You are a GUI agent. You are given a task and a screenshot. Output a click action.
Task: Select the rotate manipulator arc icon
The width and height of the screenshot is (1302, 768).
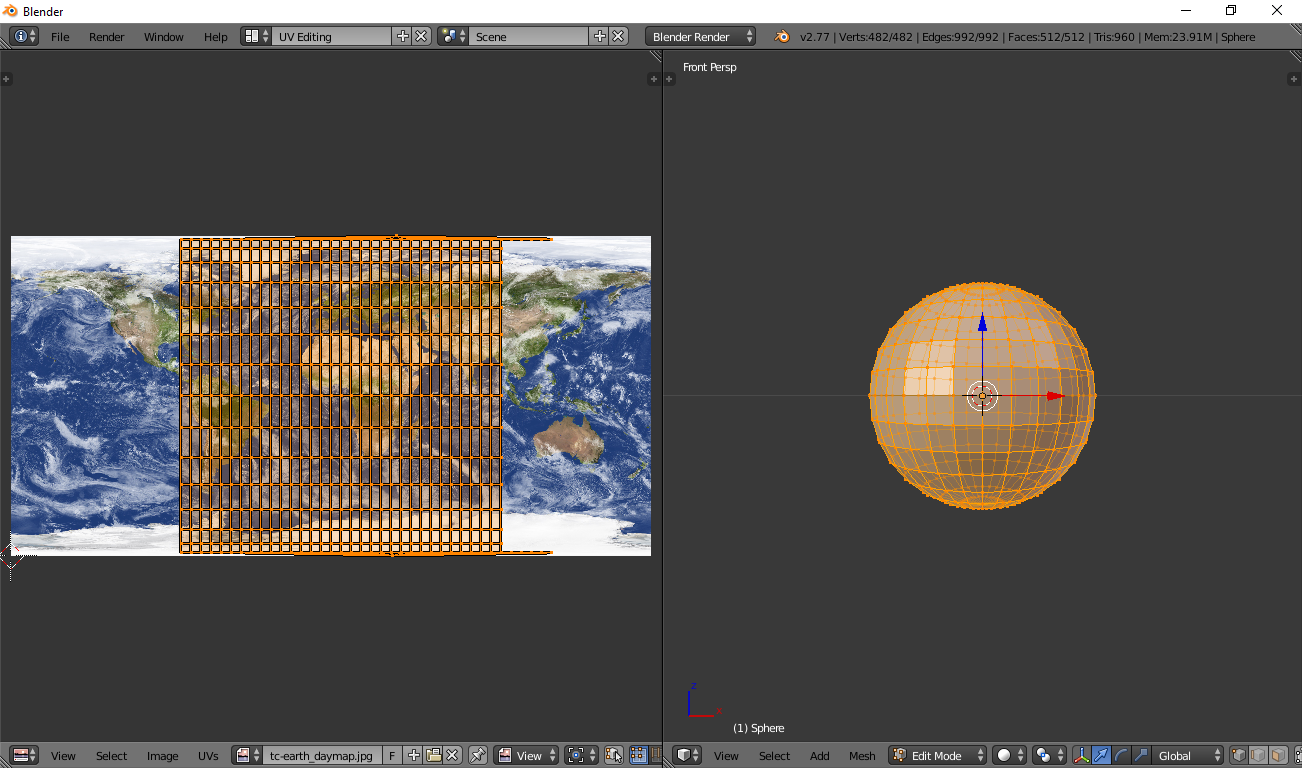point(1121,756)
